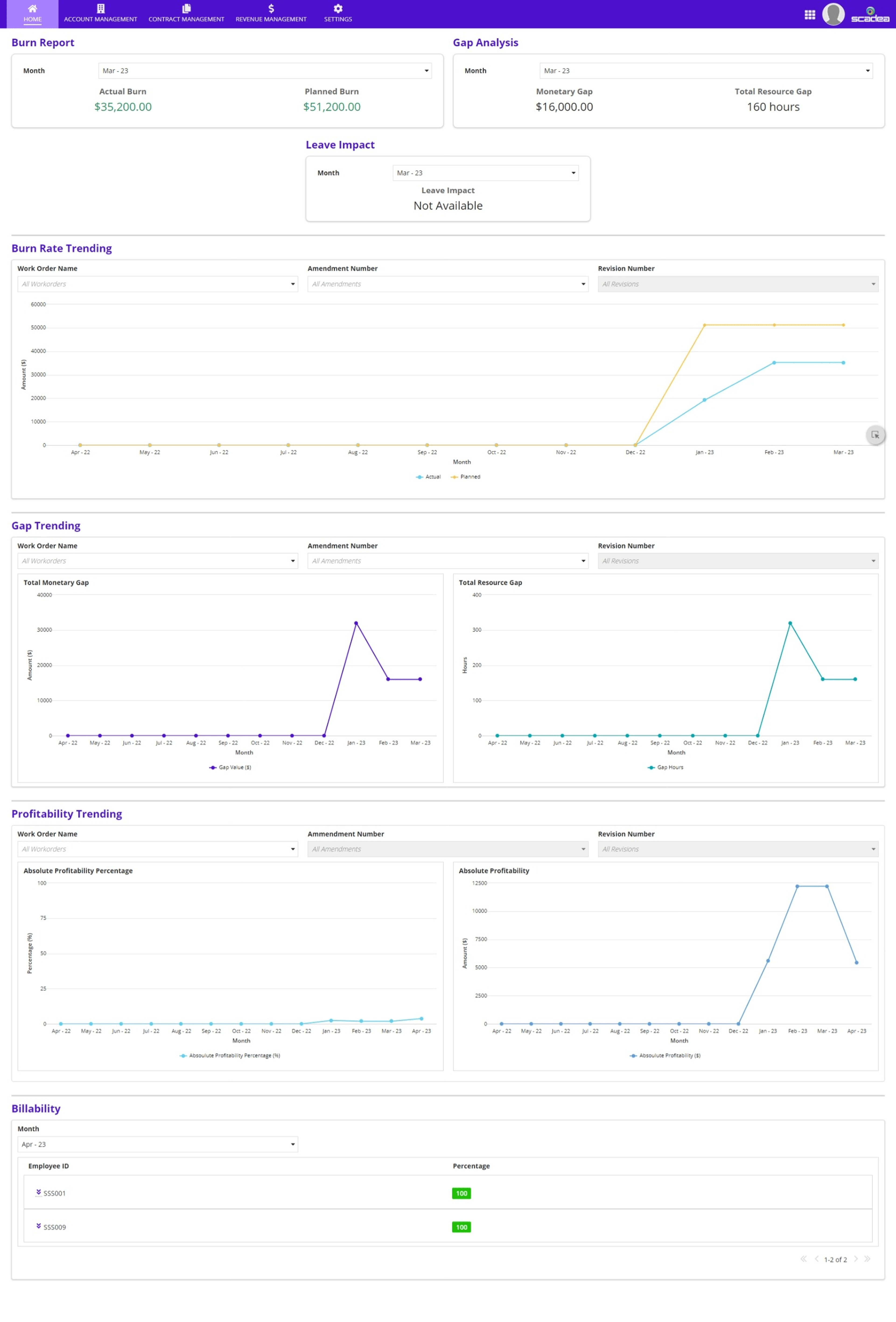The height and width of the screenshot is (1322, 896).
Task: Click the Profitability Trending heading
Action: click(x=66, y=814)
